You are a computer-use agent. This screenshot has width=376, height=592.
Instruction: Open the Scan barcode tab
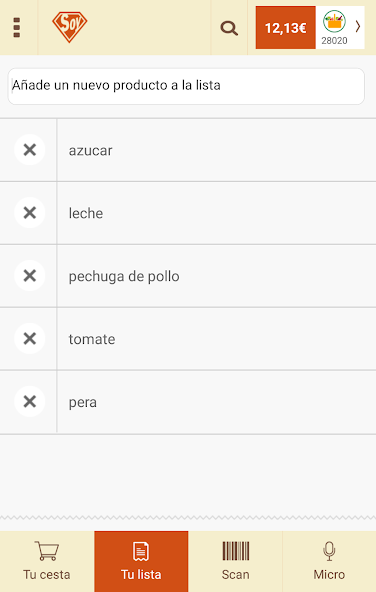pos(235,561)
